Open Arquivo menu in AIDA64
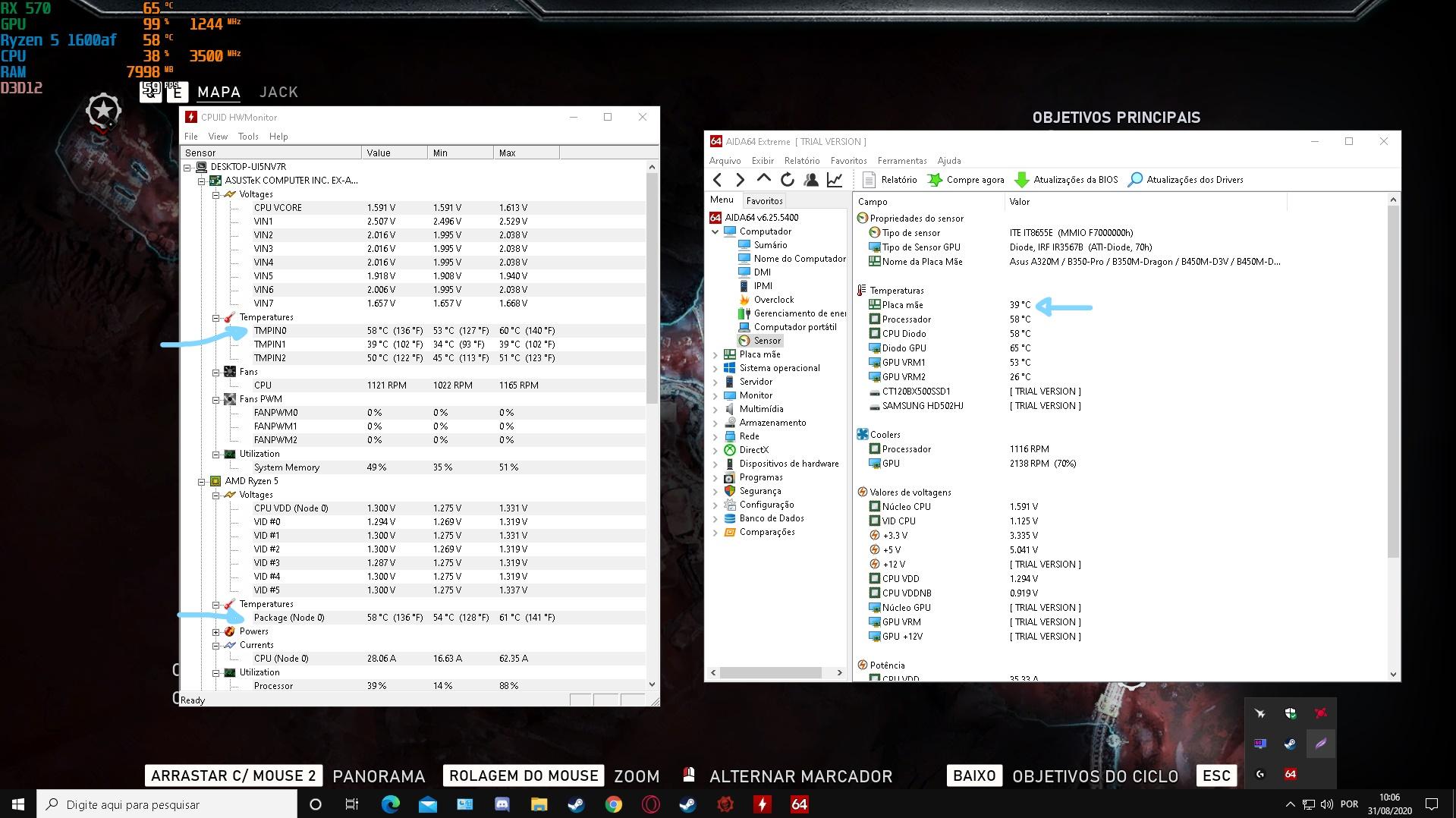Screen dimensions: 1456x818 point(725,161)
